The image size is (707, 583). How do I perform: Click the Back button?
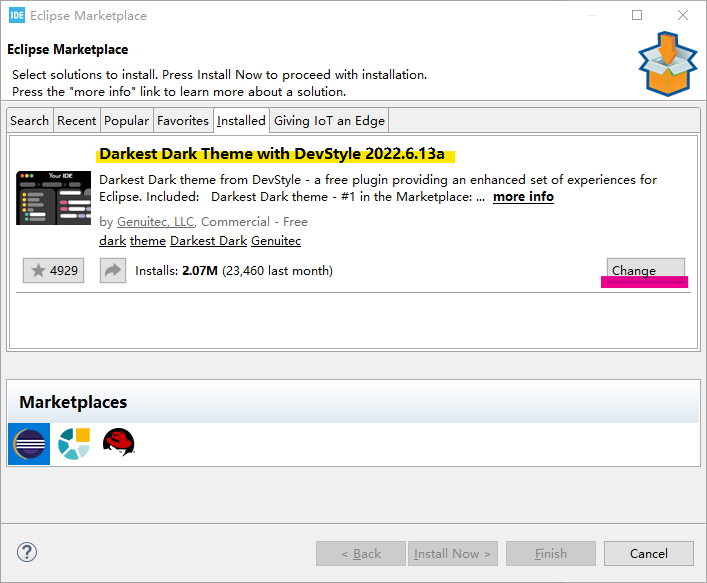(361, 553)
